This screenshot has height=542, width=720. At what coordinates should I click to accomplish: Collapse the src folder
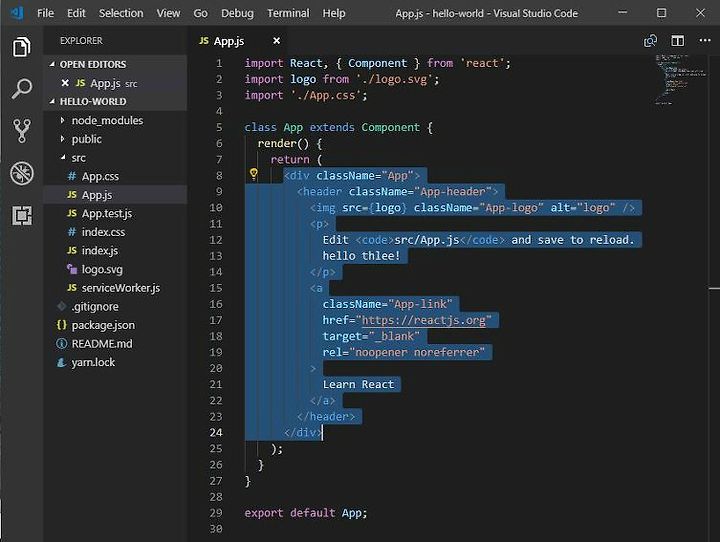coord(62,158)
